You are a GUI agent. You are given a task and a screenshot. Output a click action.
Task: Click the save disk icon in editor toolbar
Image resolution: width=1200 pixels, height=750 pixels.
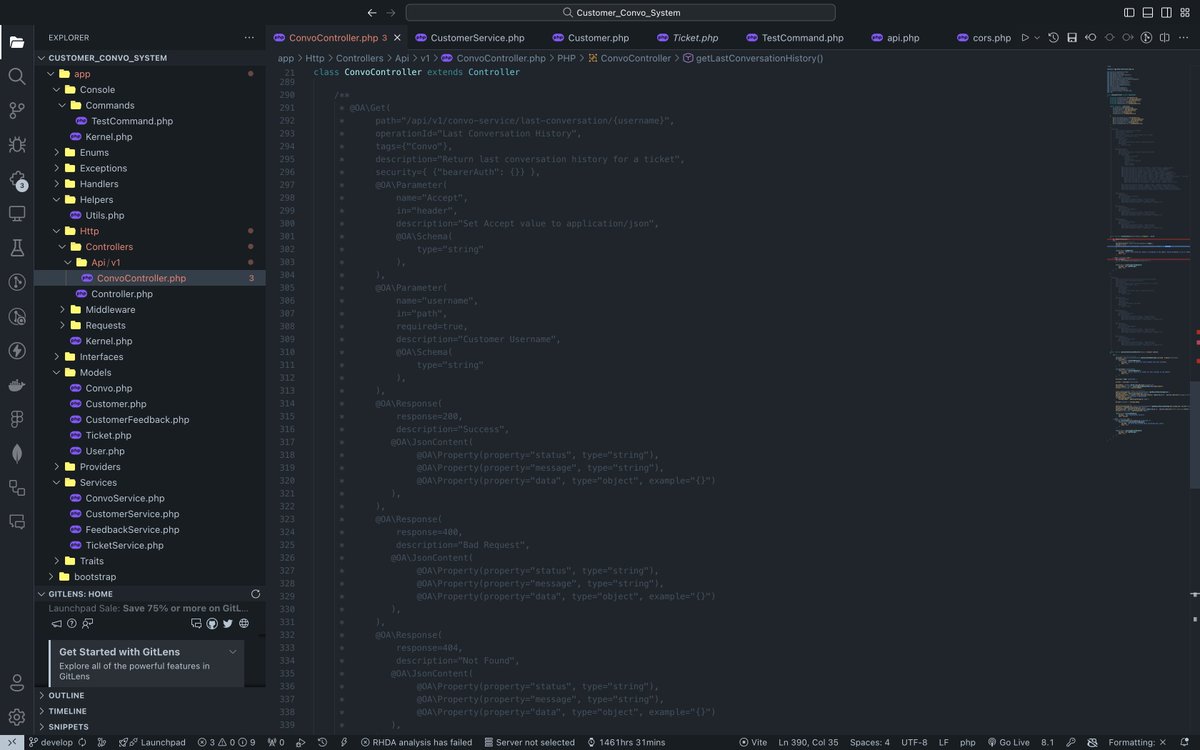tap(1072, 38)
